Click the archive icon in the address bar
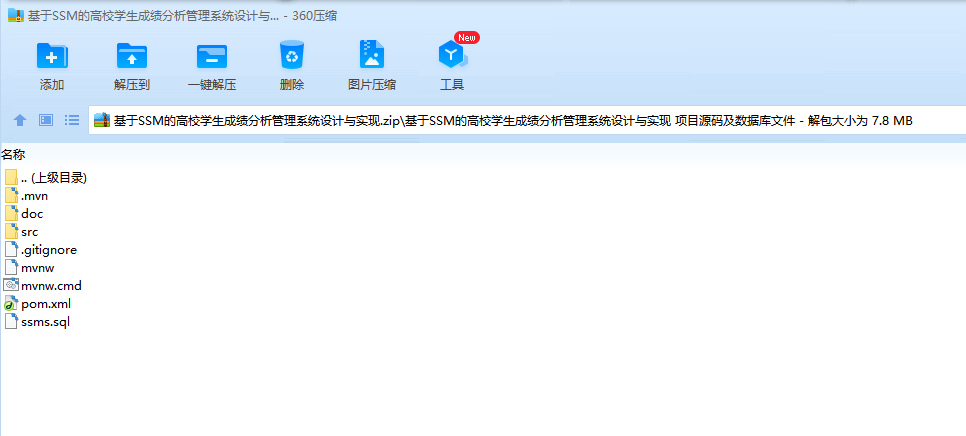Viewport: 966px width, 436px height. 102,121
